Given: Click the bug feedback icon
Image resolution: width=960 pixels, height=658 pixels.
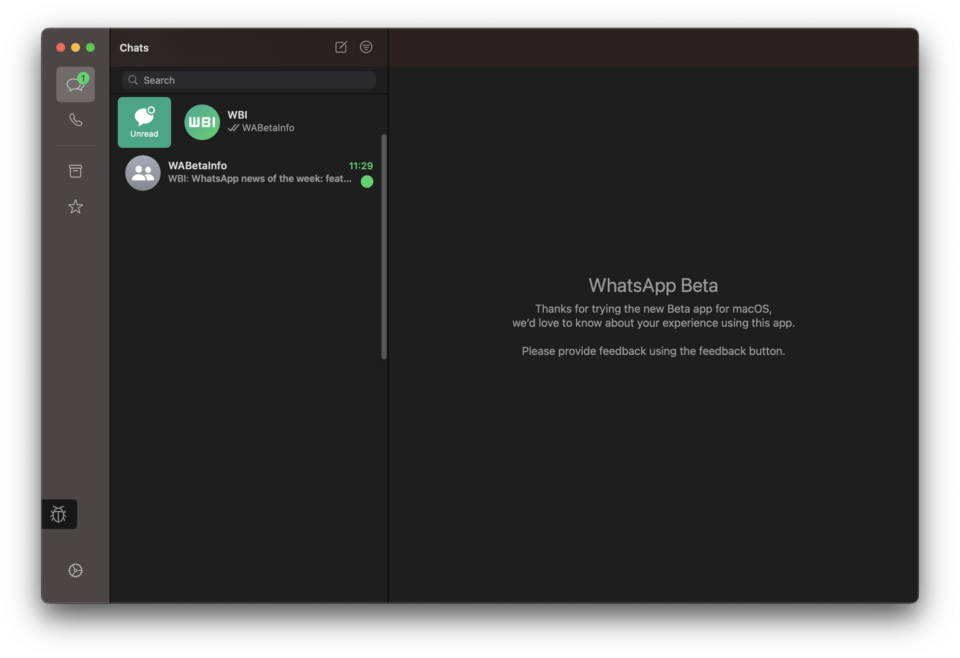Looking at the screenshot, I should (x=59, y=514).
